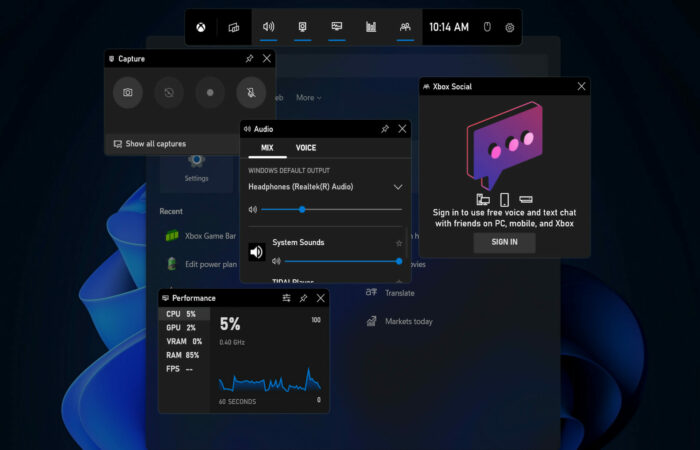Image resolution: width=700 pixels, height=450 pixels.
Task: Click the mobile phone icon in Xbox Social
Action: tap(504, 199)
